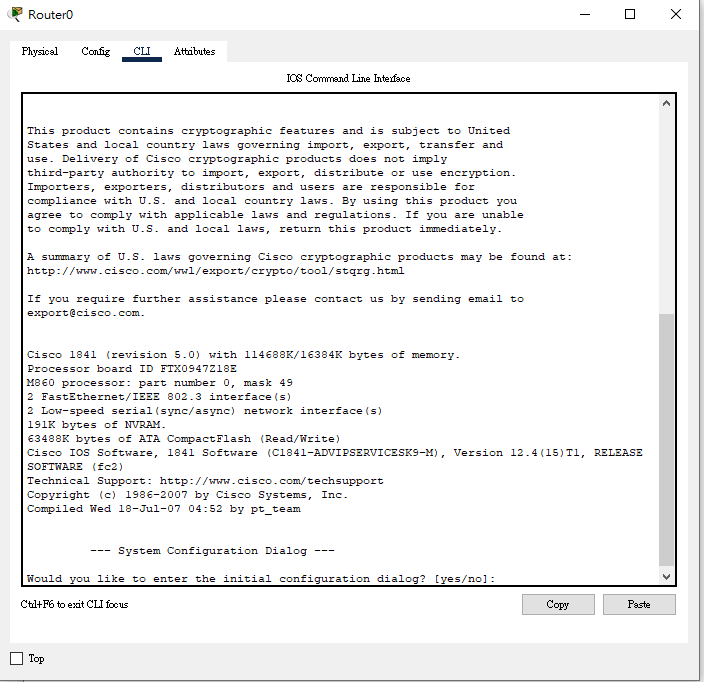The image size is (704, 682).
Task: Click the CLI vertical scrollbar thumb
Action: 666,440
